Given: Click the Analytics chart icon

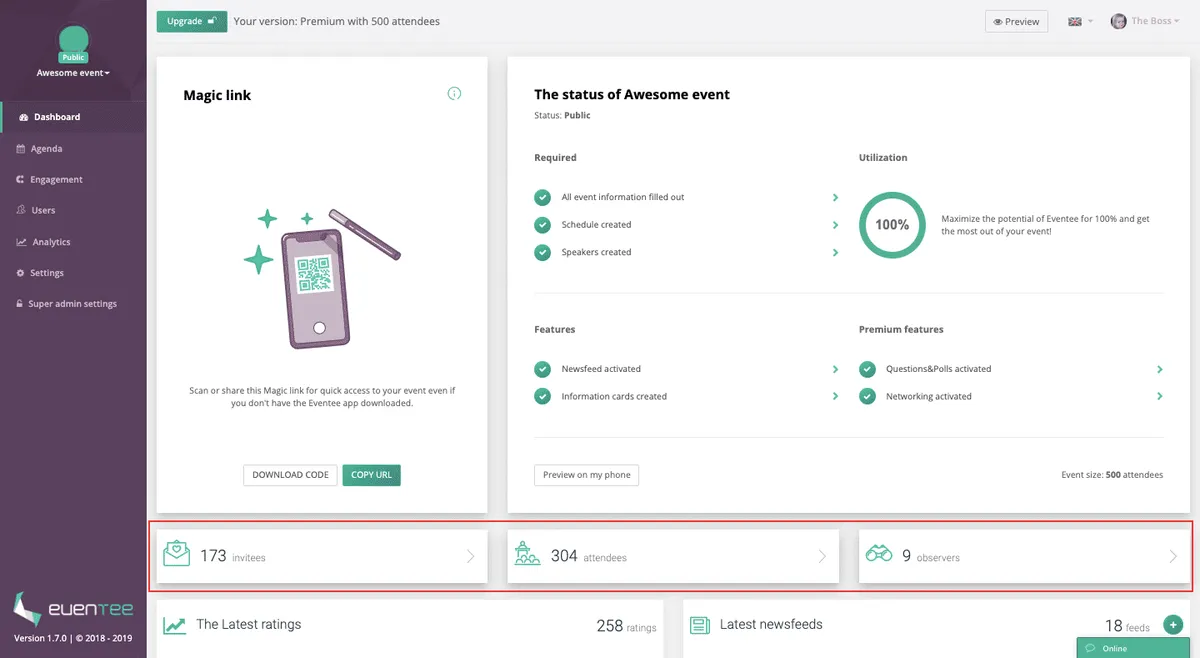Looking at the screenshot, I should pos(21,242).
